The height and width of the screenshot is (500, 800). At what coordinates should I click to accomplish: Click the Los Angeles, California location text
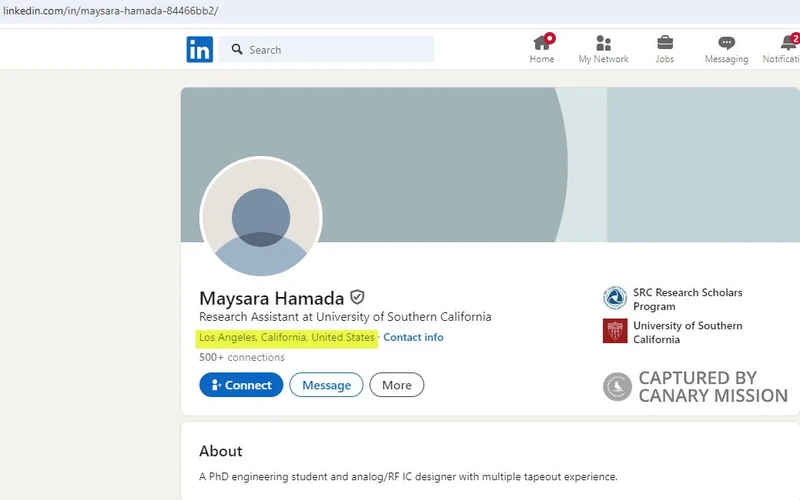287,338
